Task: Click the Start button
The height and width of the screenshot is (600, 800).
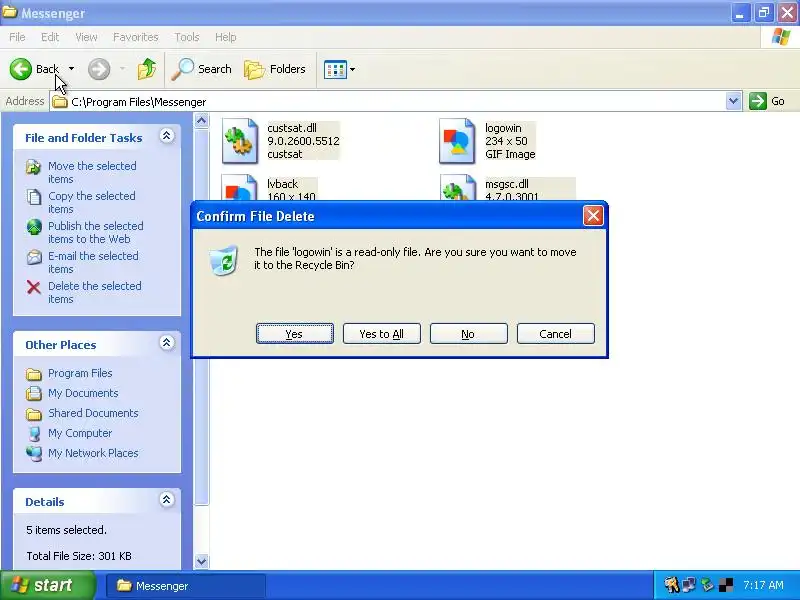Action: [48, 585]
